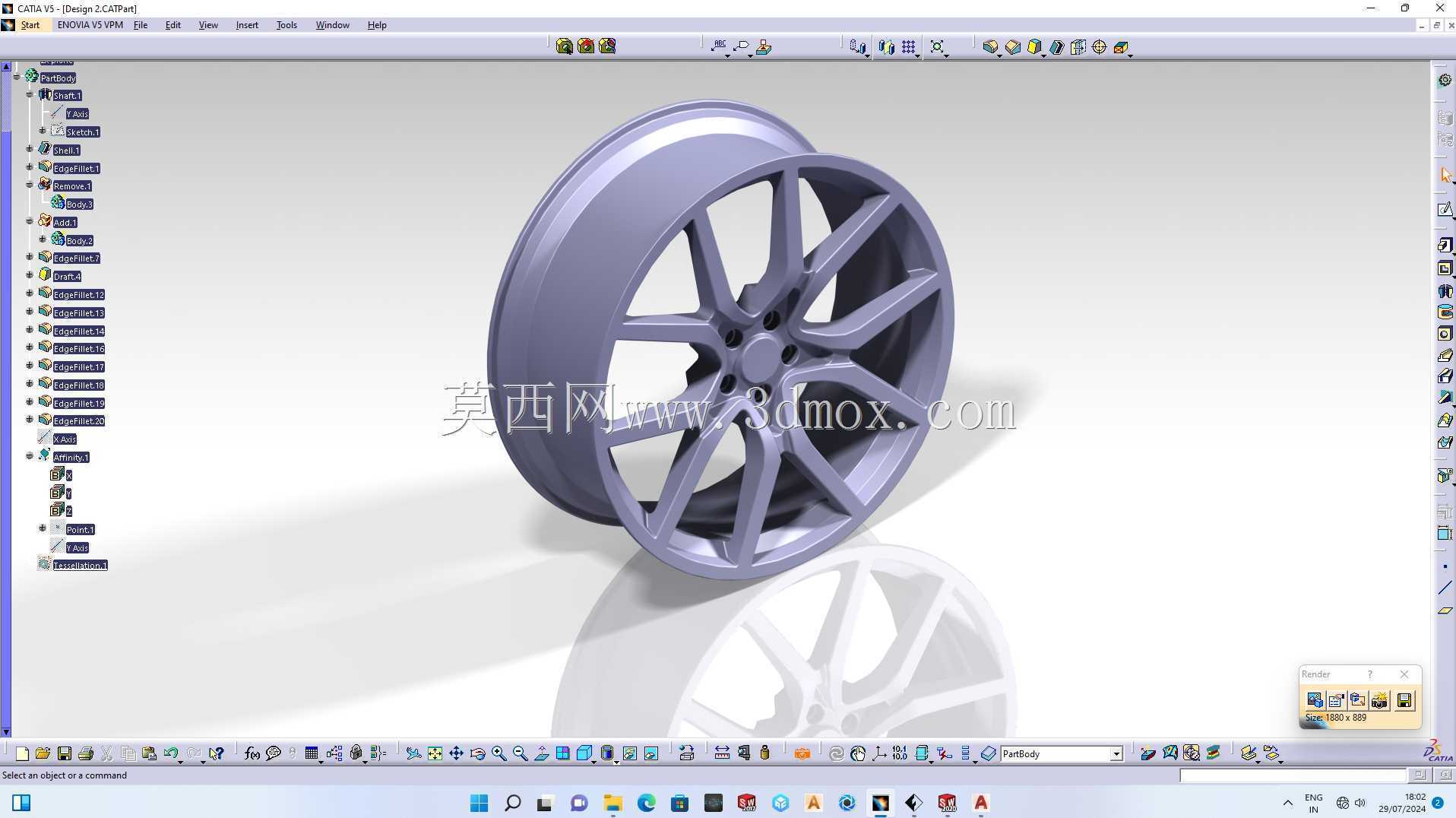
Task: Click the Chamfer icon in top toolbar
Action: point(1013,47)
